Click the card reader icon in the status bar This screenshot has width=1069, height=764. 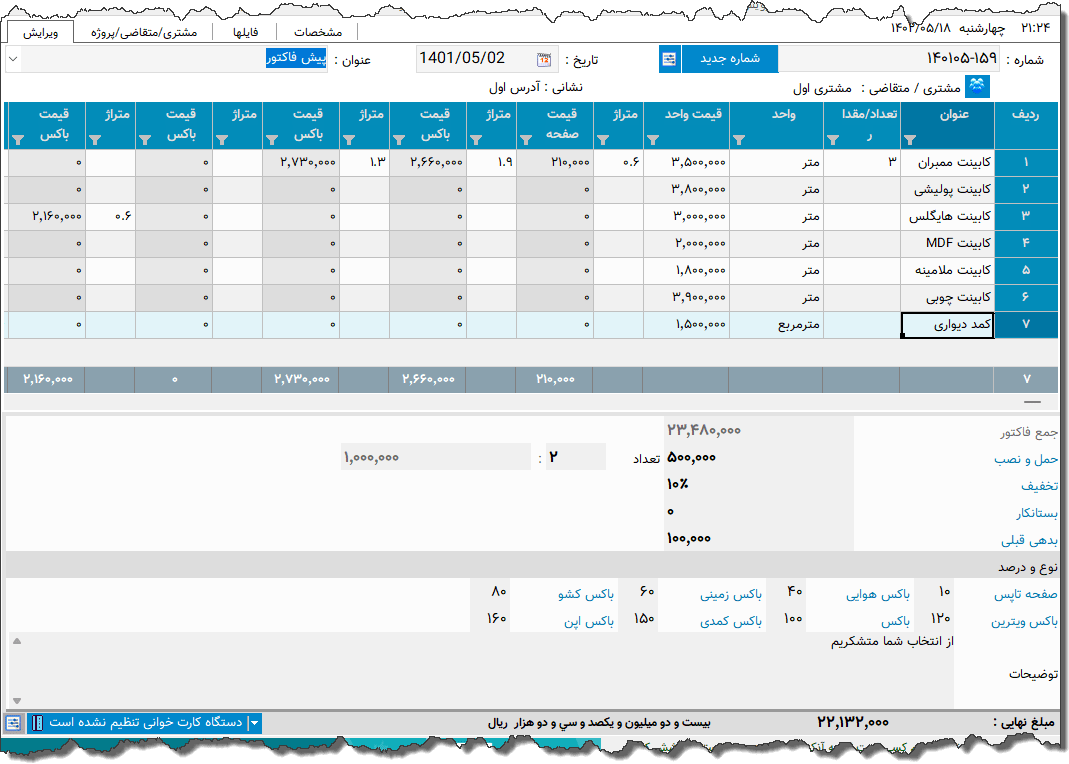pos(38,722)
